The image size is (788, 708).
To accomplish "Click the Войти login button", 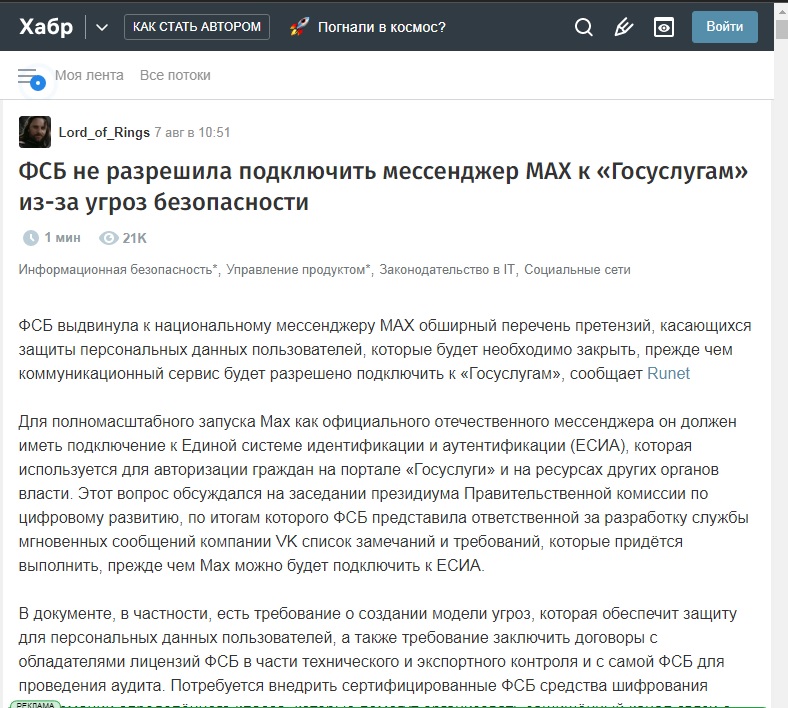I will [725, 27].
